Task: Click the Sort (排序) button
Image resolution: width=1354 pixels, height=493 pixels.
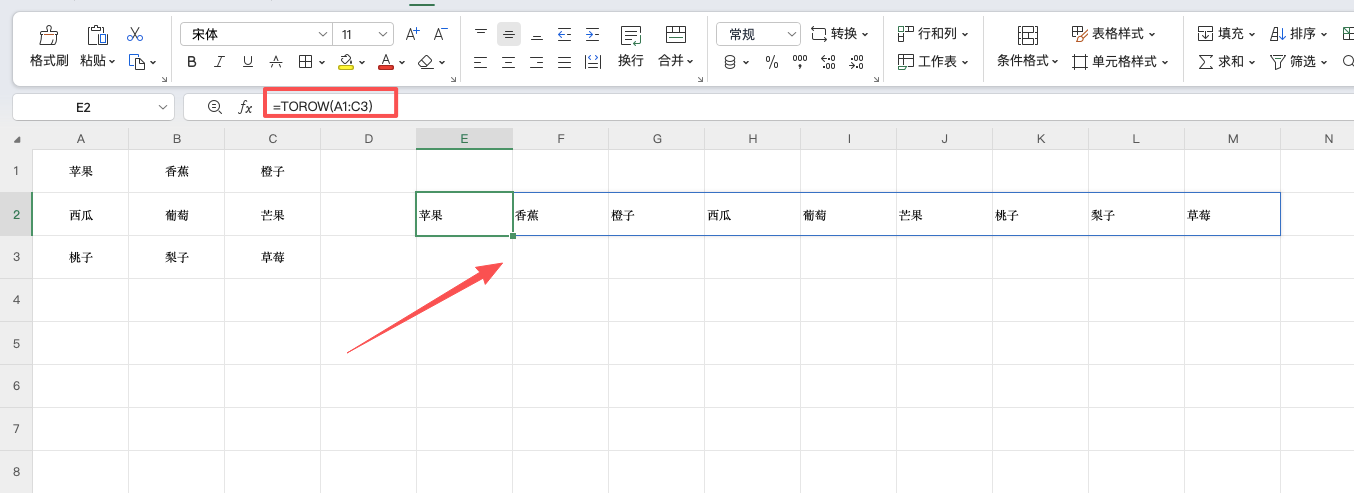Action: pos(1299,34)
